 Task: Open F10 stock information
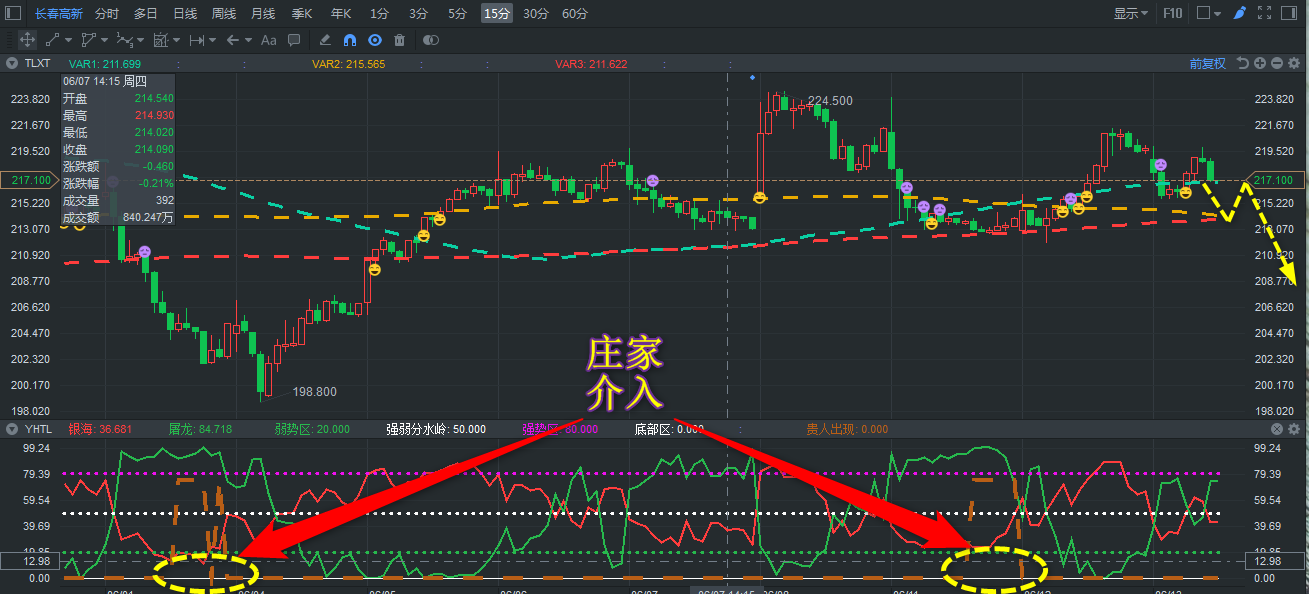coord(1172,12)
